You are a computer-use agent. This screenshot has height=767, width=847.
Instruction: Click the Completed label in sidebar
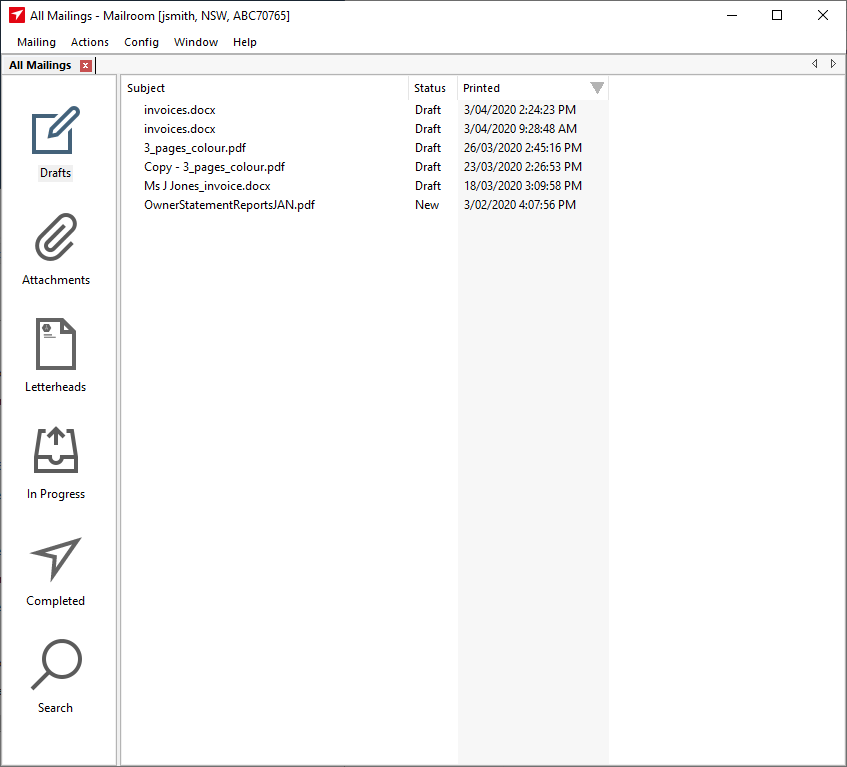56,601
